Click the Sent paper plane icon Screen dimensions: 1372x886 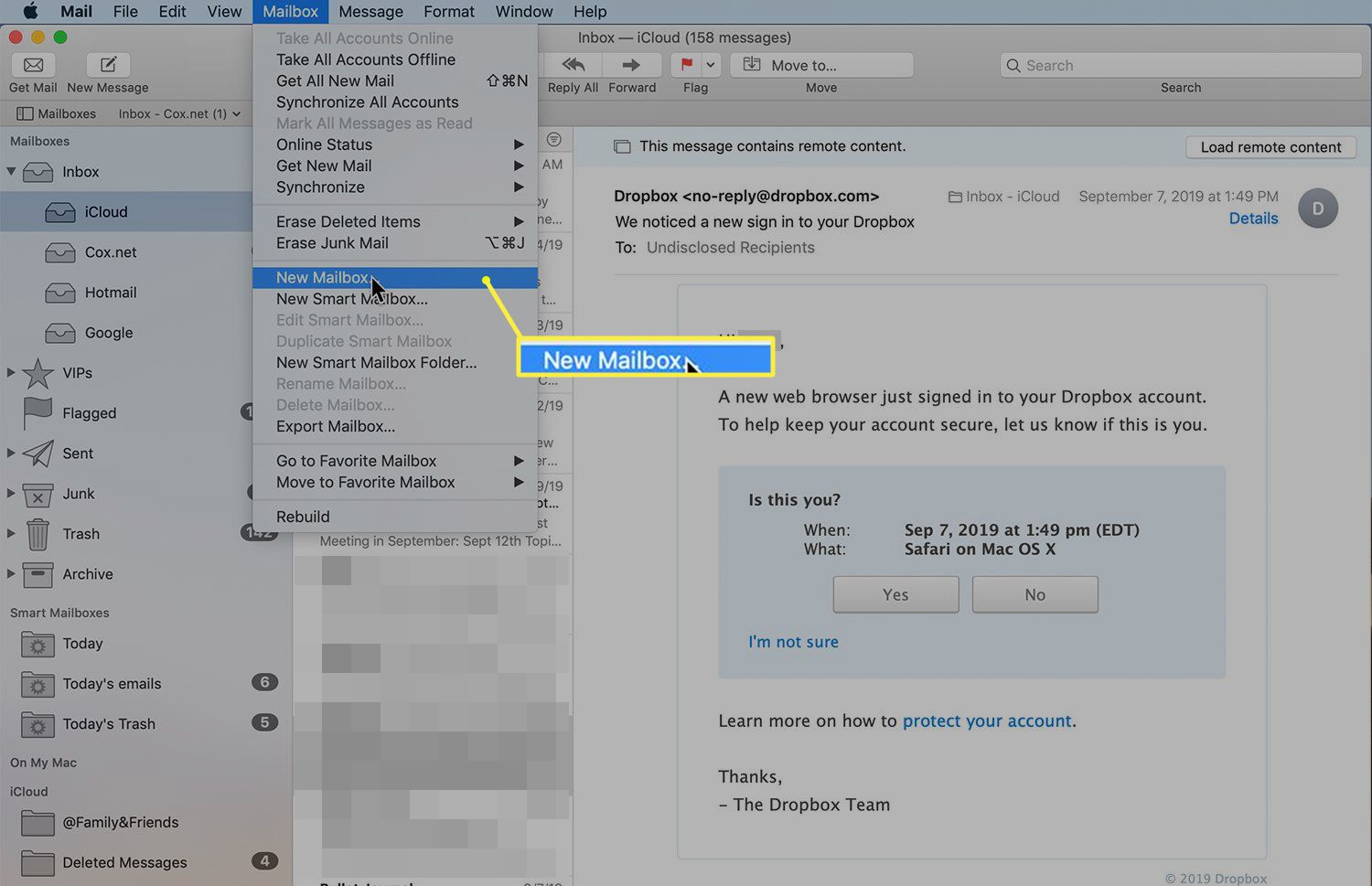click(x=38, y=453)
